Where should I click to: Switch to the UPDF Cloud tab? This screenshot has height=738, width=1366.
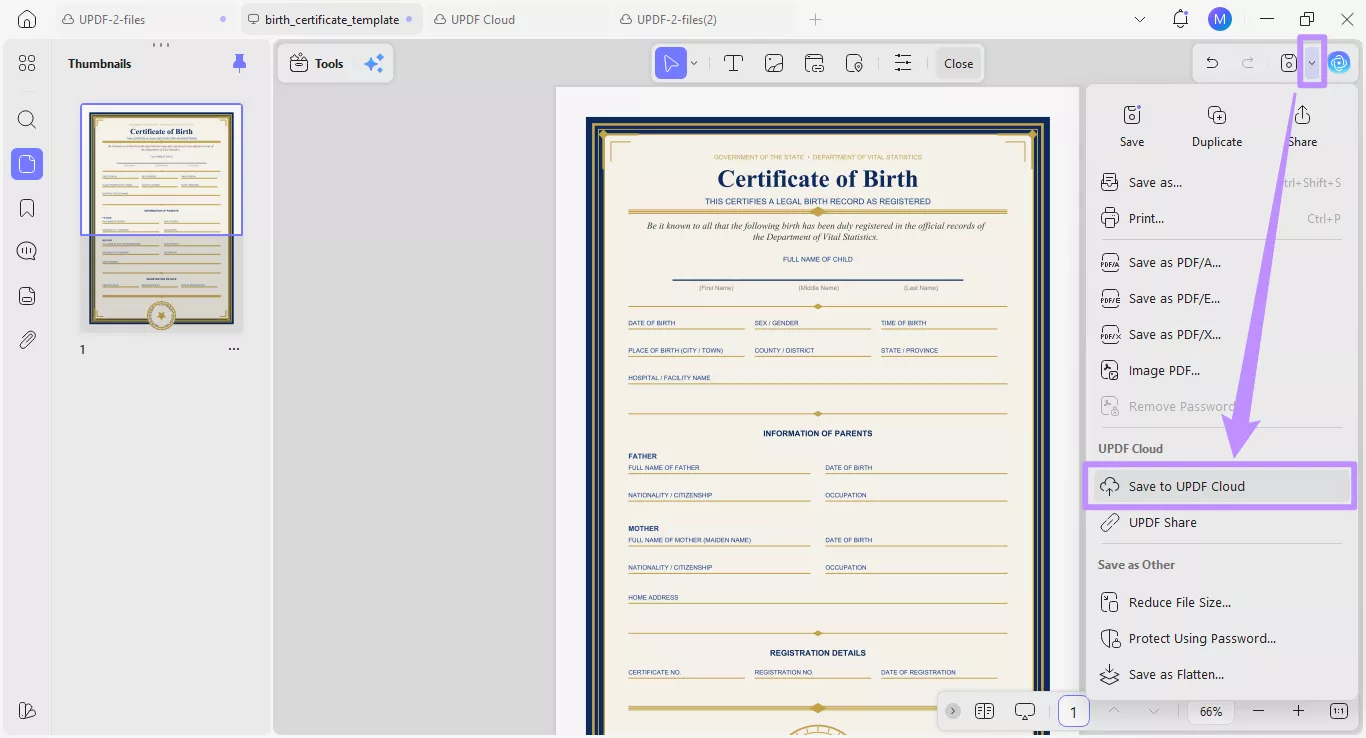[x=482, y=19]
